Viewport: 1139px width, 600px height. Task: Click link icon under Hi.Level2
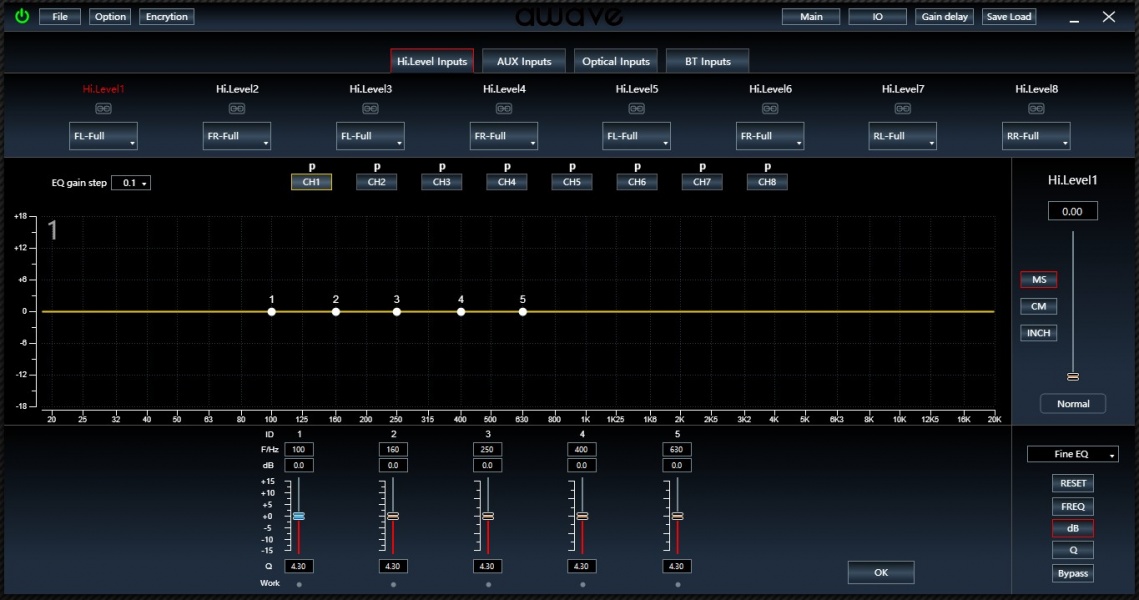tap(237, 109)
